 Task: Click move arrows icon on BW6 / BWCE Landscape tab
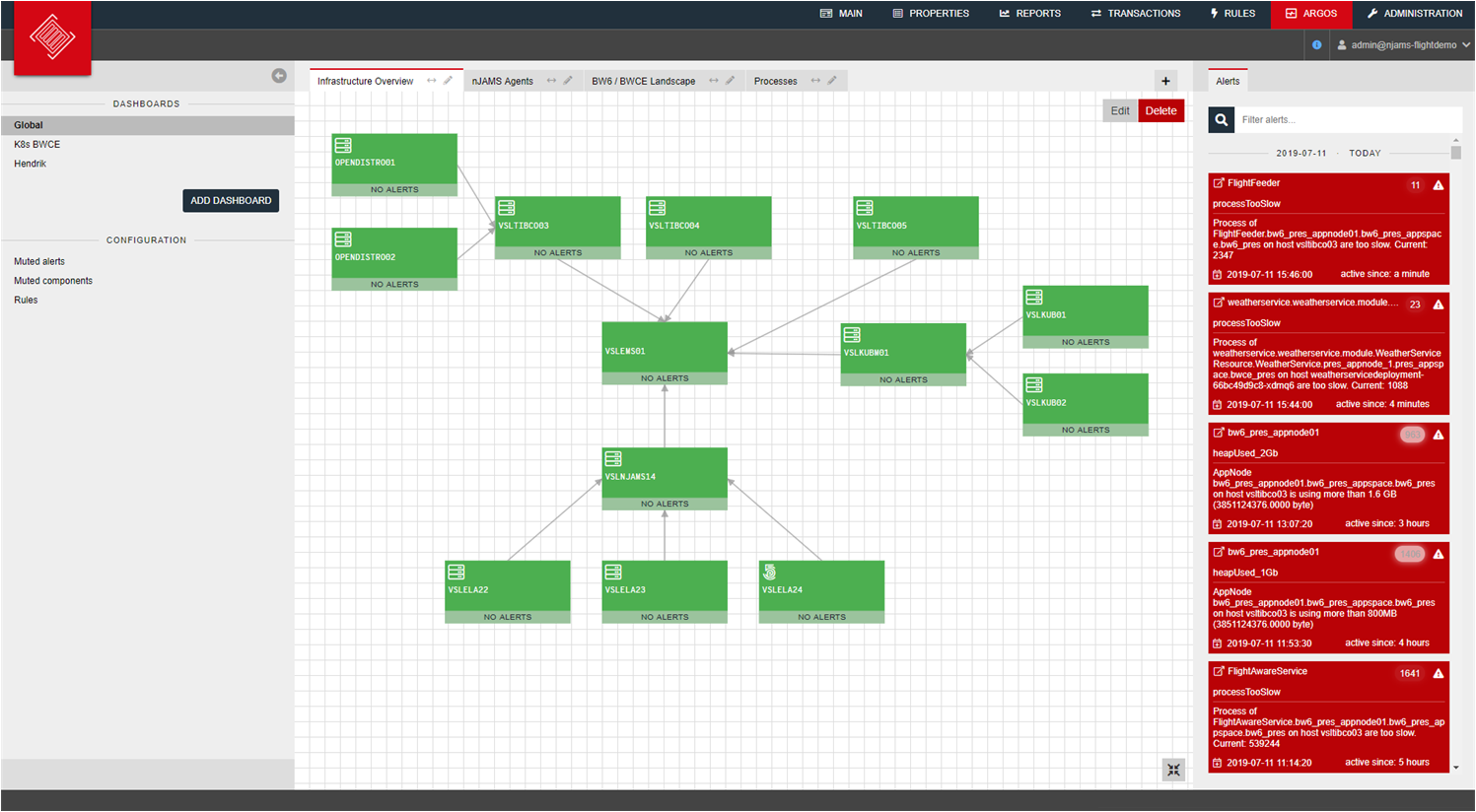[714, 81]
